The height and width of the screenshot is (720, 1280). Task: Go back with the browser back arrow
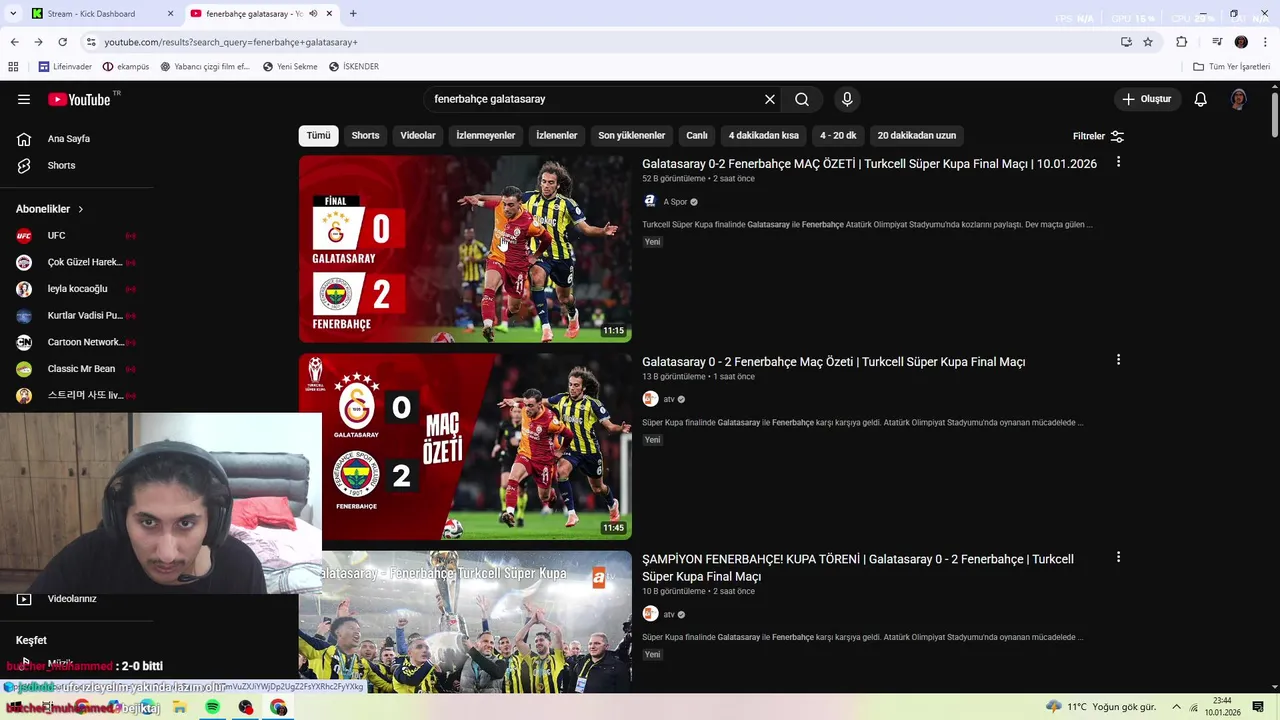click(14, 42)
